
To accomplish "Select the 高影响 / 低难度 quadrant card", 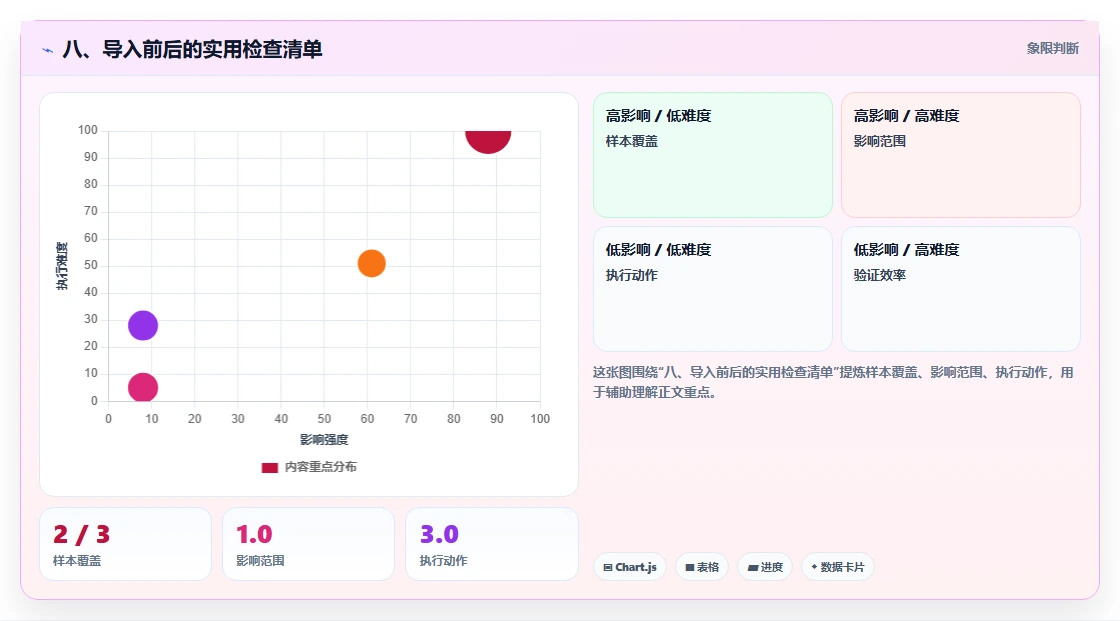I will (x=713, y=154).
